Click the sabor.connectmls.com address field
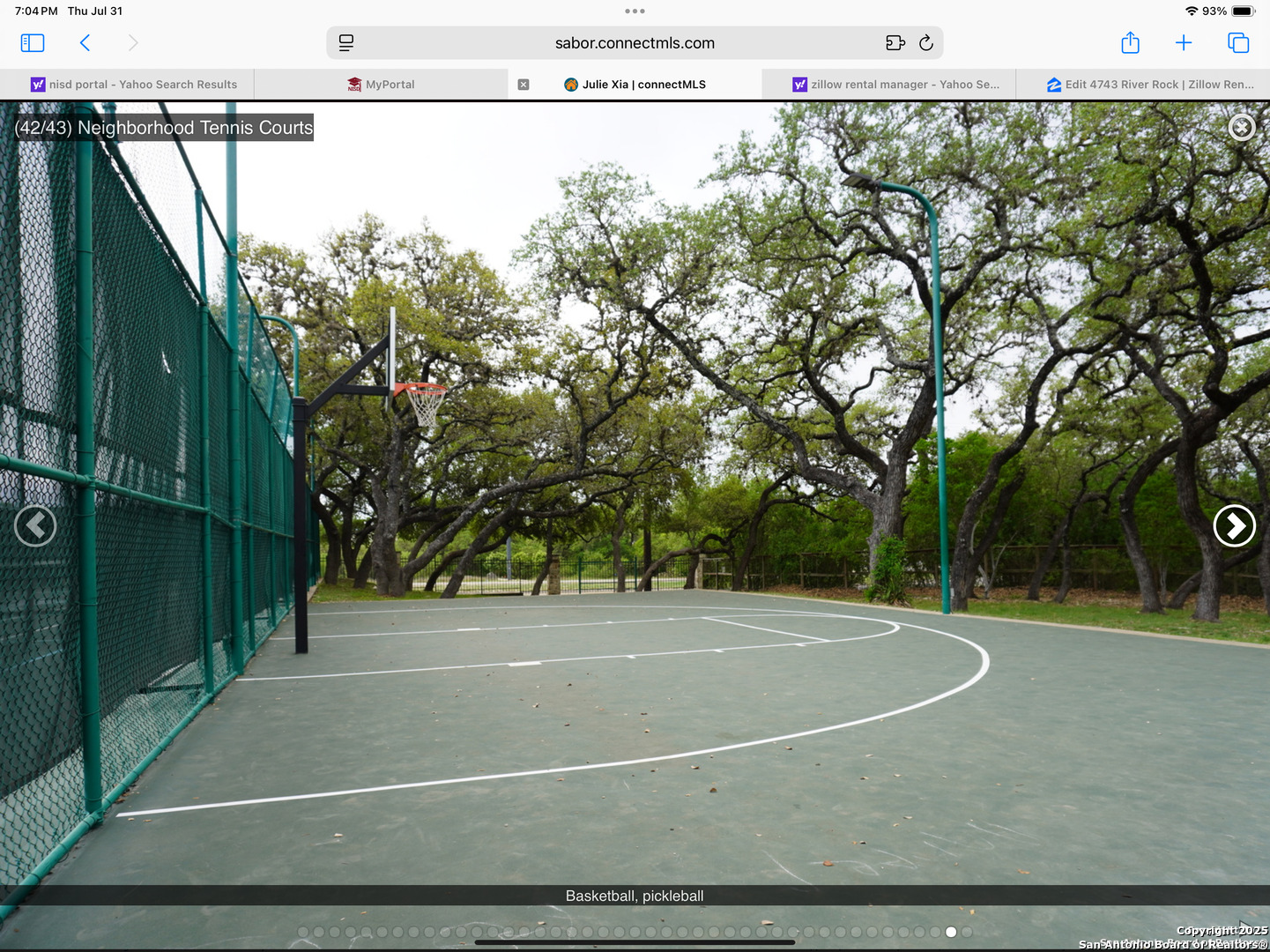 point(635,42)
